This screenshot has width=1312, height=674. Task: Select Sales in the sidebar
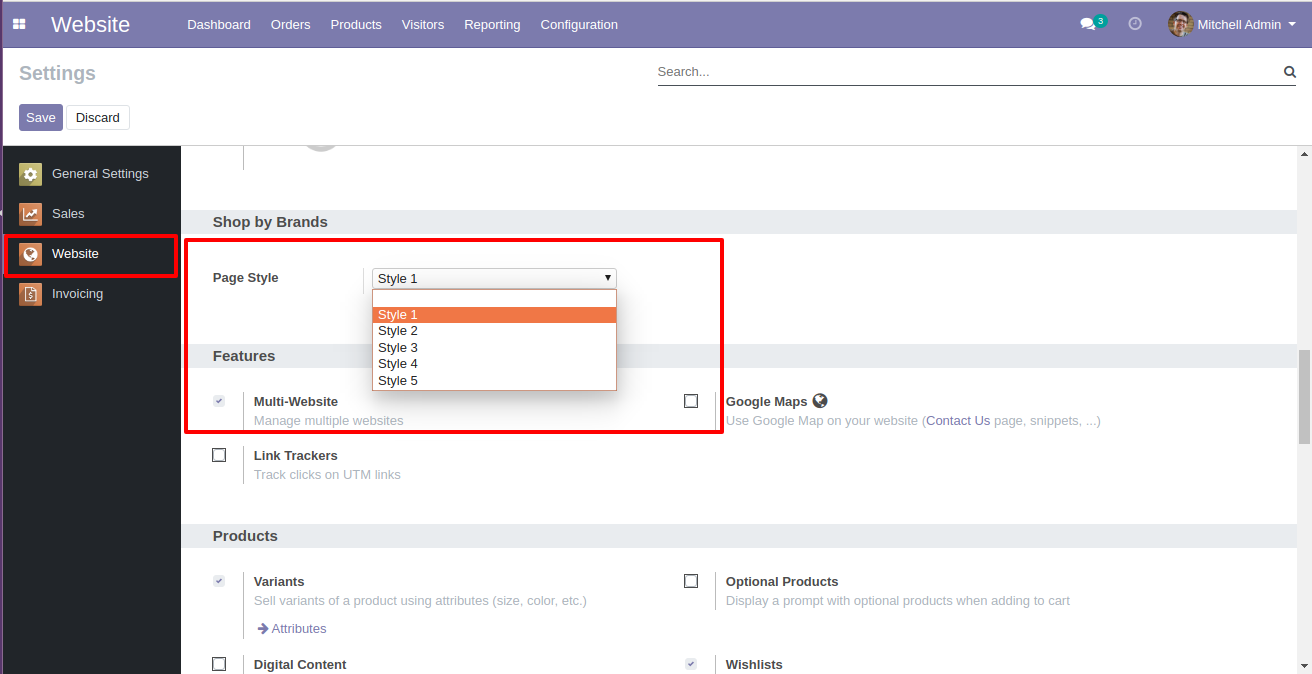coord(91,214)
